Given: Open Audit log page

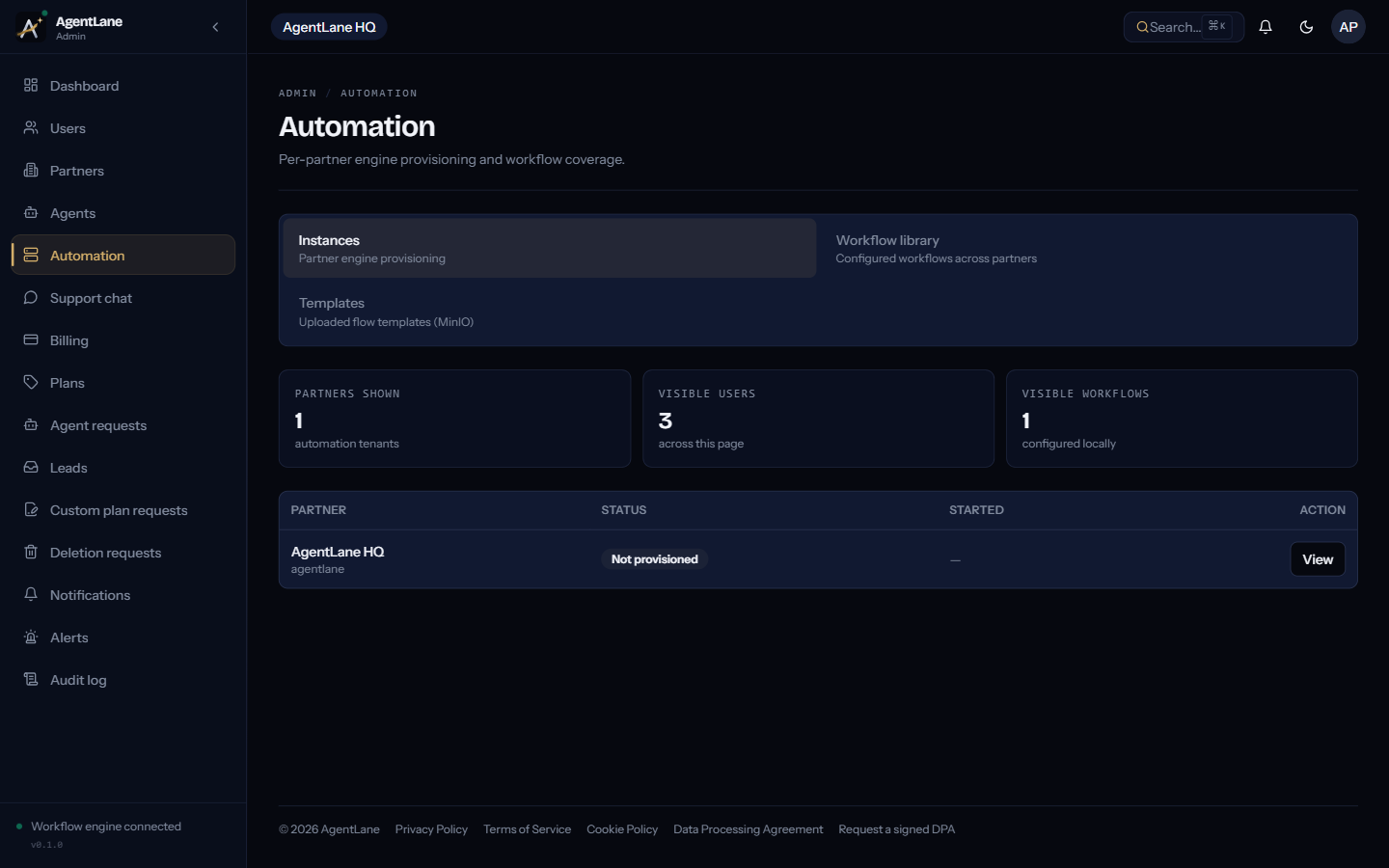Looking at the screenshot, I should 123,680.
